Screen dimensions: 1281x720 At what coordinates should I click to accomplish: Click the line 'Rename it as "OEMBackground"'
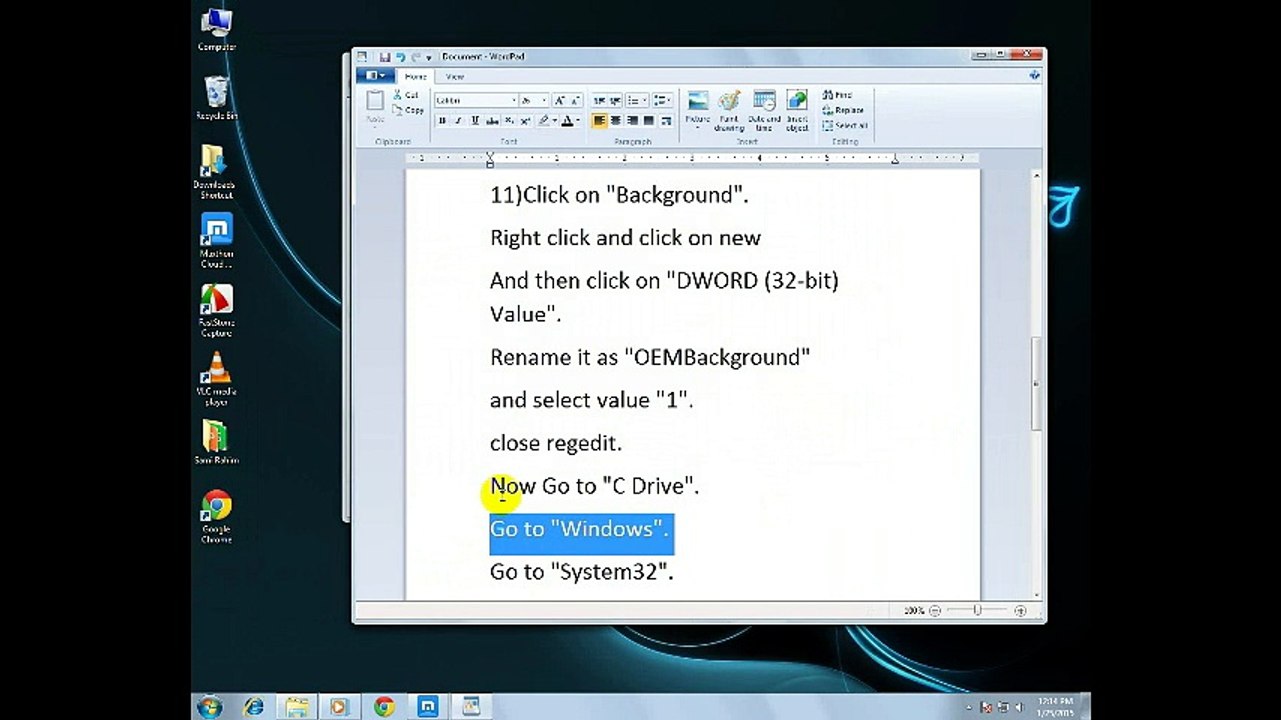[x=650, y=357]
